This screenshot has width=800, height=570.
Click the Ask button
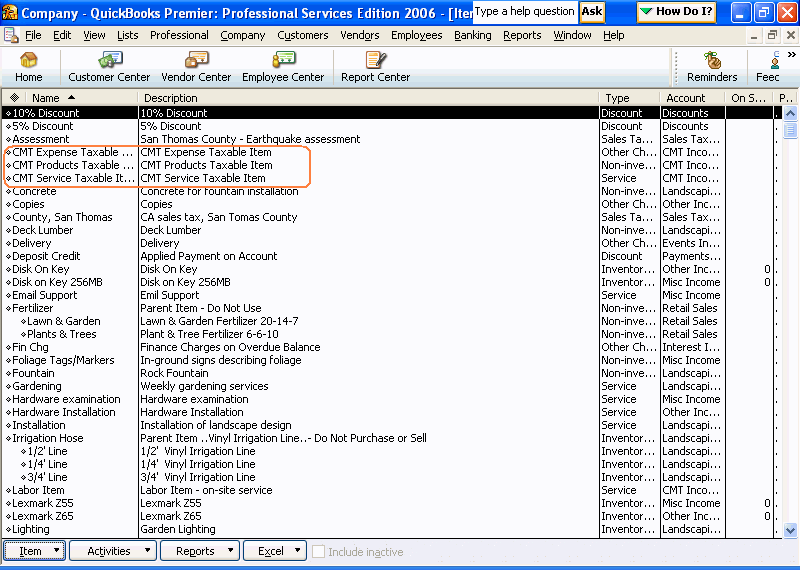(592, 11)
